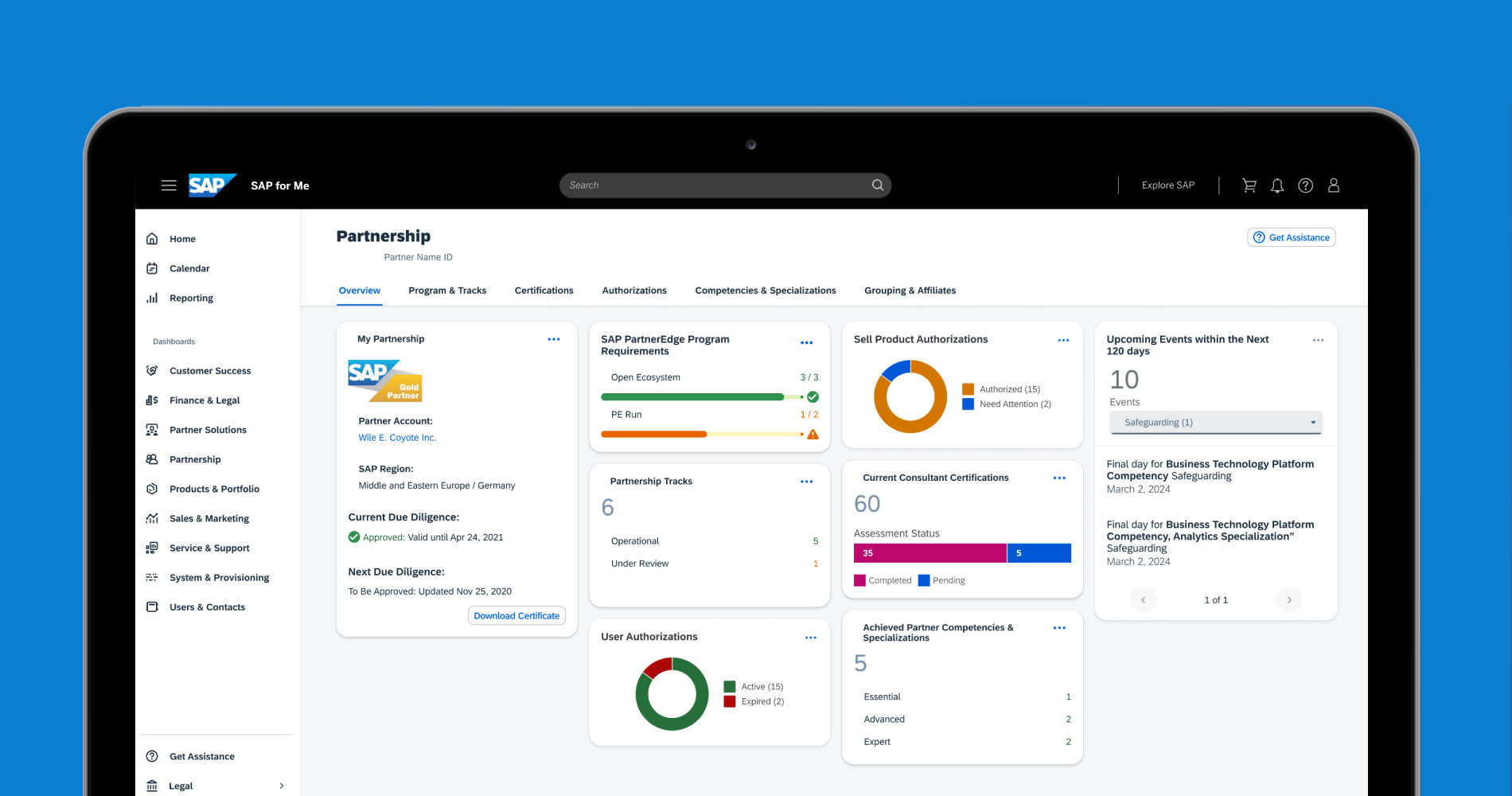Open the hamburger navigation menu

click(x=169, y=185)
